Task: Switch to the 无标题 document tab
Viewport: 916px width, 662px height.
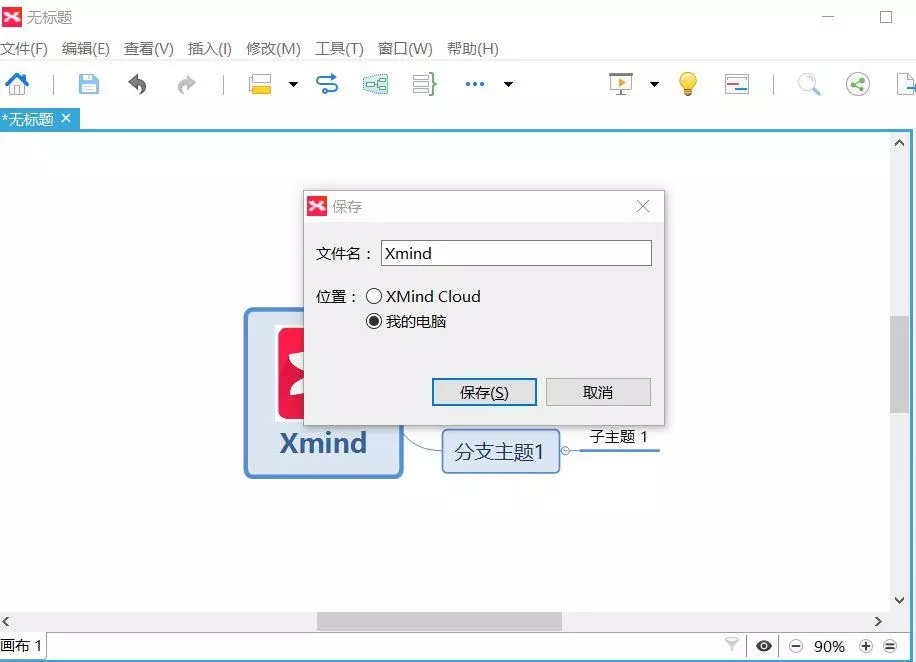Action: (30, 118)
